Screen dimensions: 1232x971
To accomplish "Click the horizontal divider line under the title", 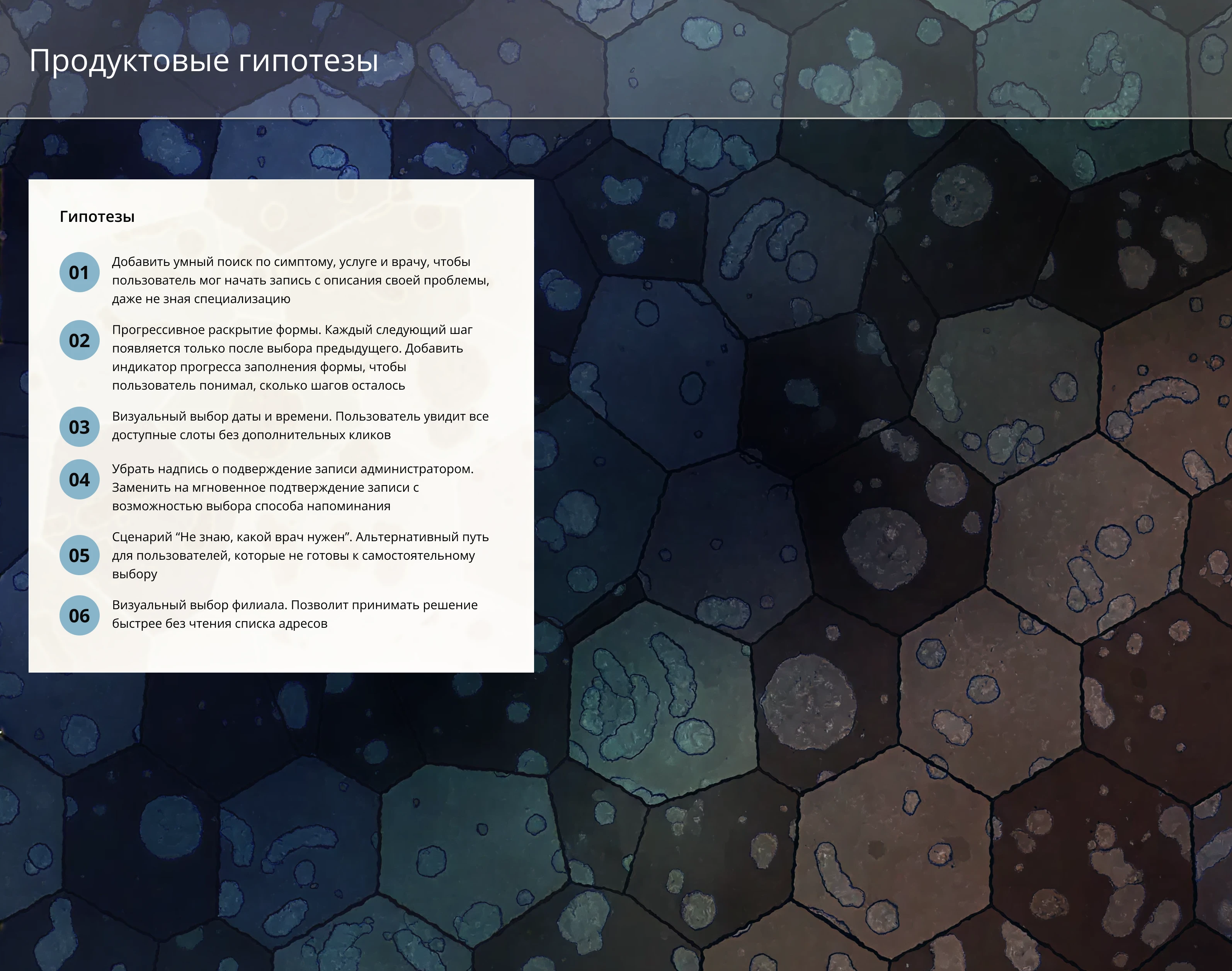I will 616,118.
